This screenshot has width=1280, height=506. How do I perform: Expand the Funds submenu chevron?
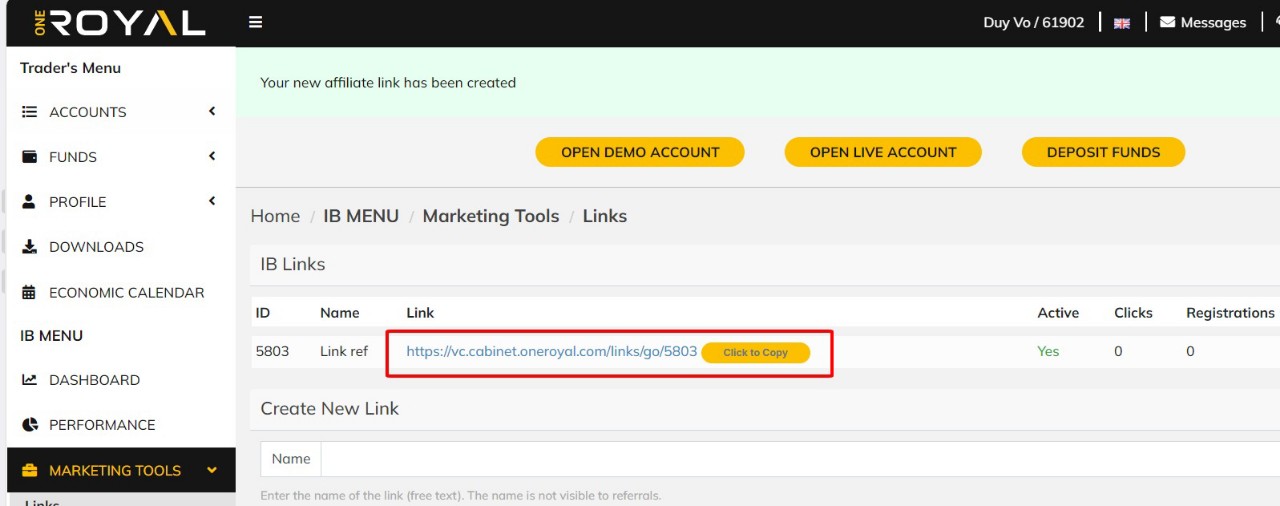(212, 156)
